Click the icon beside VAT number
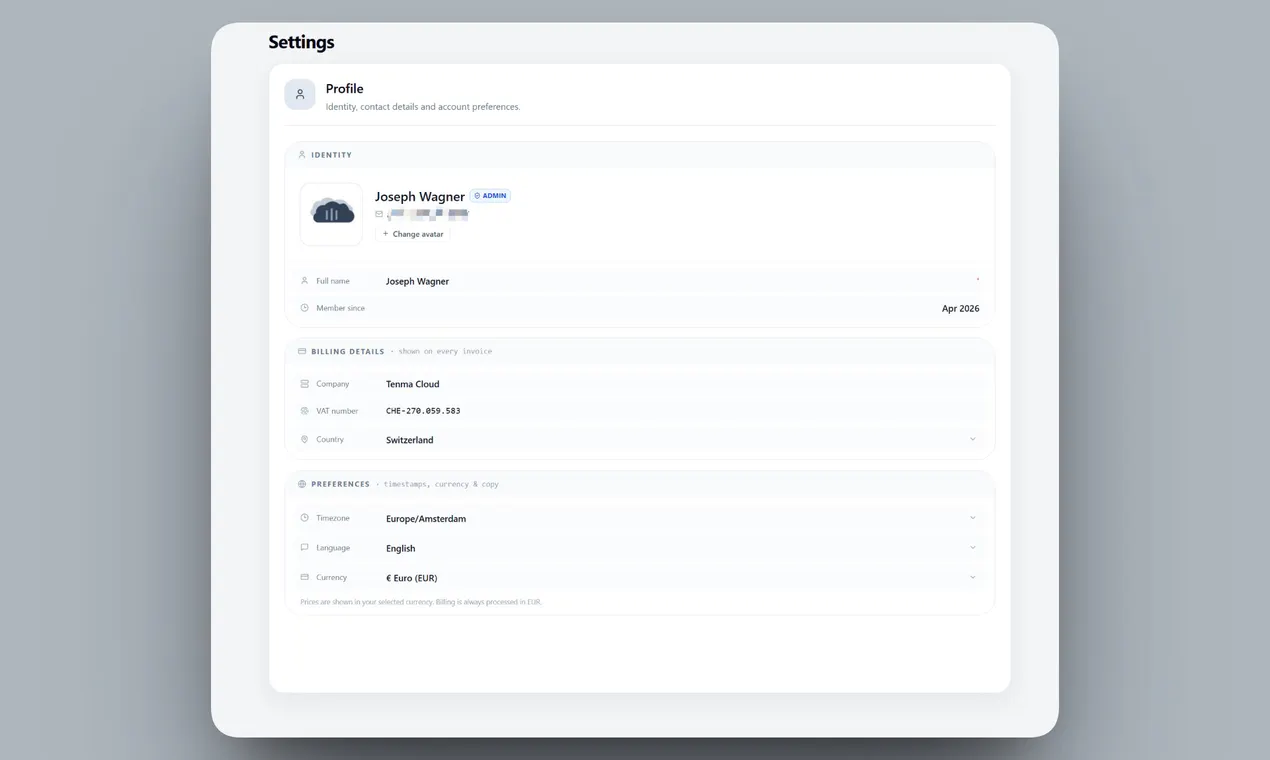 pyautogui.click(x=305, y=411)
